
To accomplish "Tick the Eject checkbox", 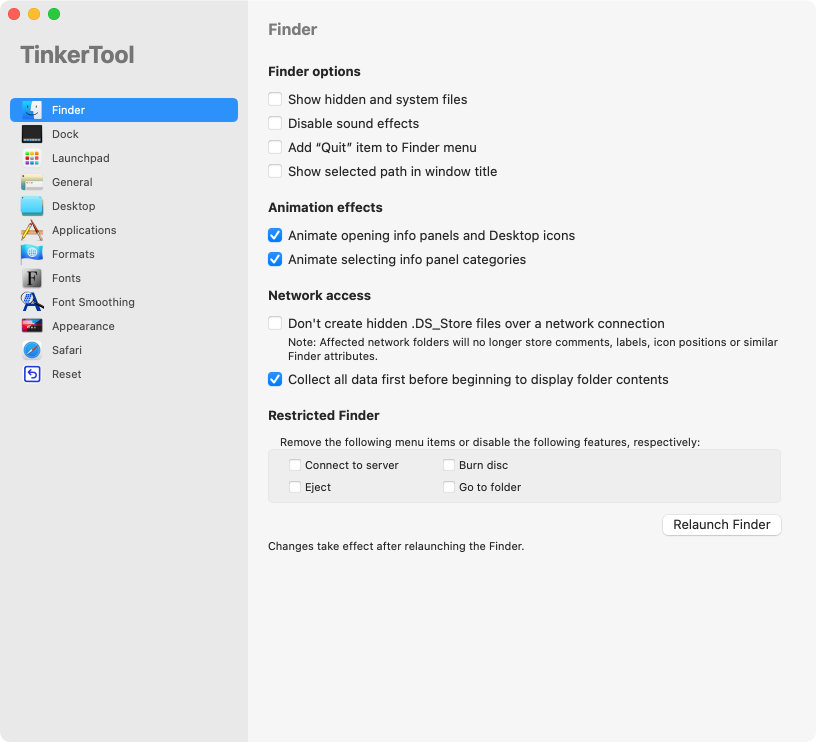I will 295,487.
